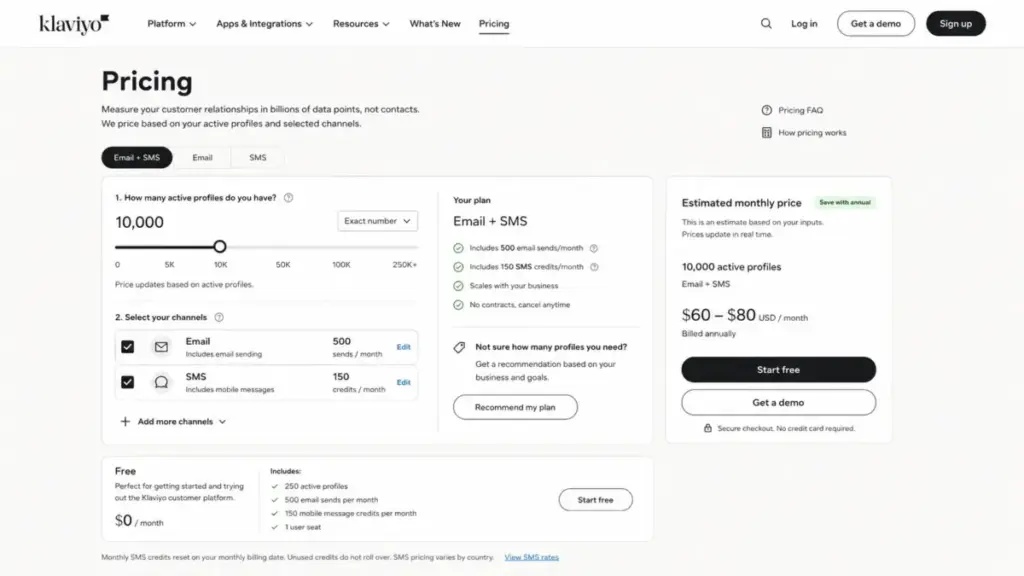Click '1 user seat' list item

pos(302,527)
